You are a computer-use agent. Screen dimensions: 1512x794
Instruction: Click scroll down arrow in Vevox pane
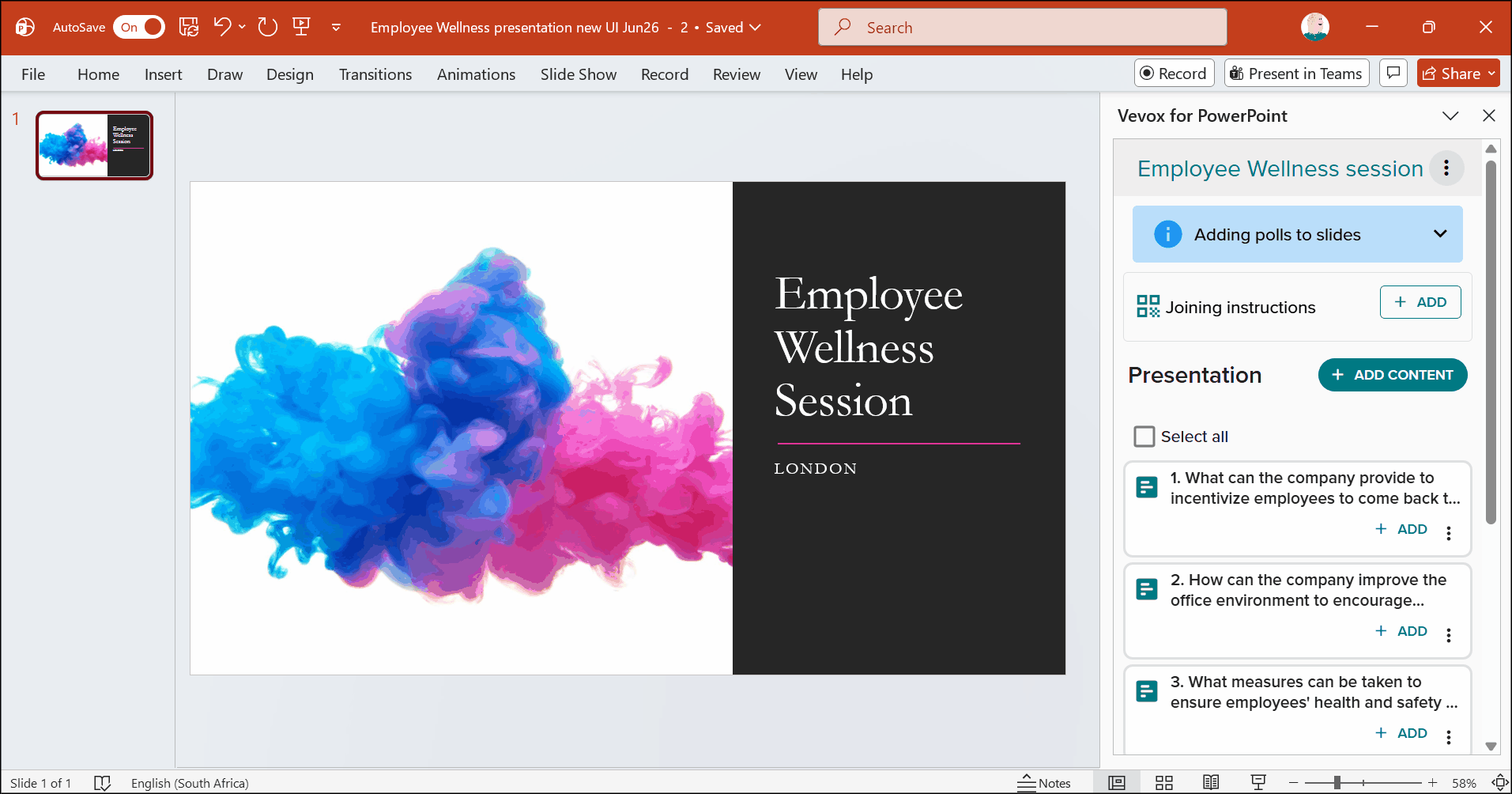(1491, 746)
